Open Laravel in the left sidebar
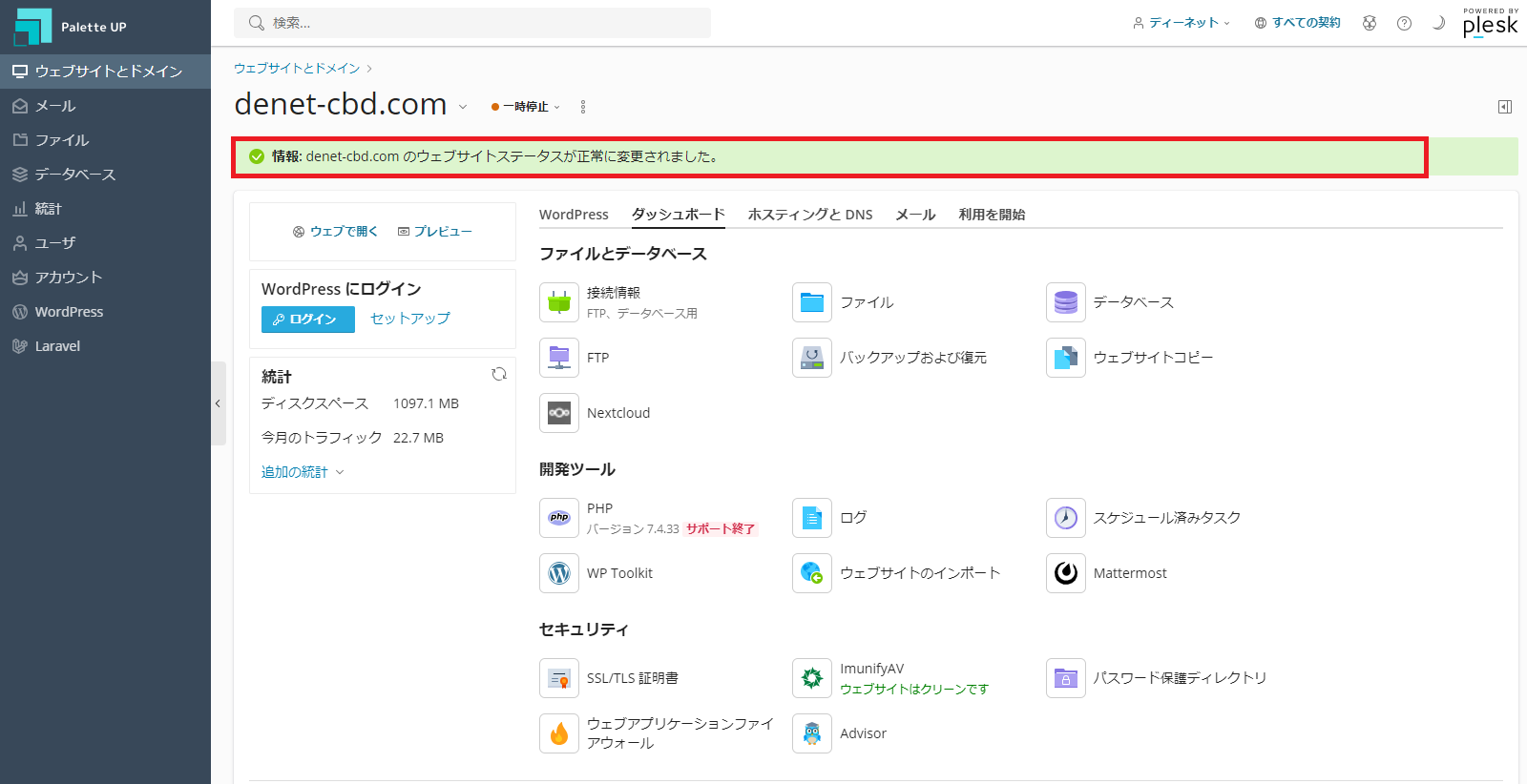1527x784 pixels. [105, 346]
